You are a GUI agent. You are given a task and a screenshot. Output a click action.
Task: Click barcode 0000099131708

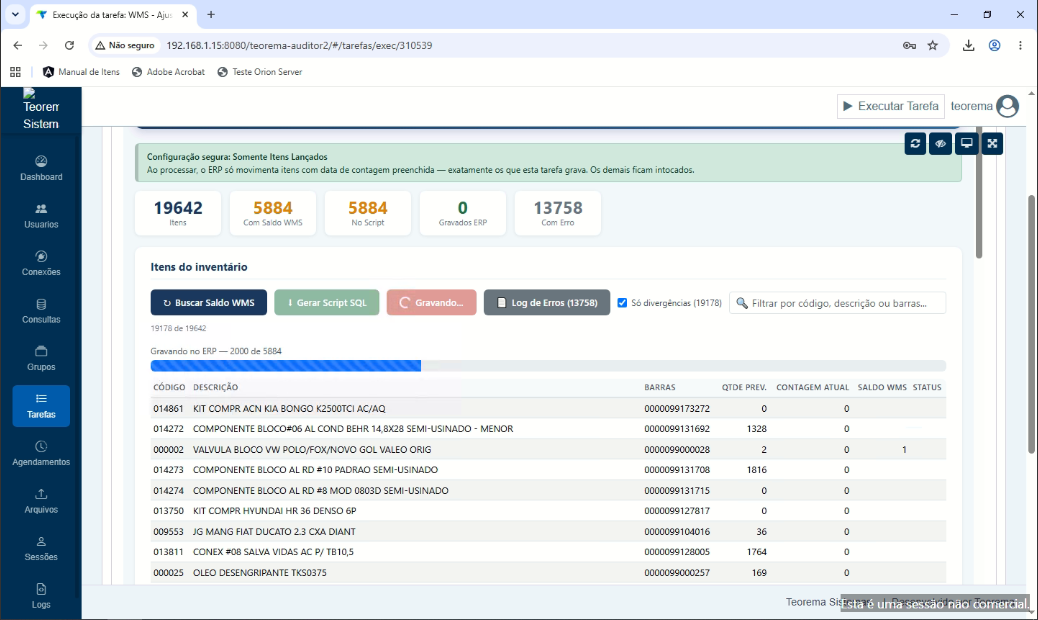(x=677, y=470)
